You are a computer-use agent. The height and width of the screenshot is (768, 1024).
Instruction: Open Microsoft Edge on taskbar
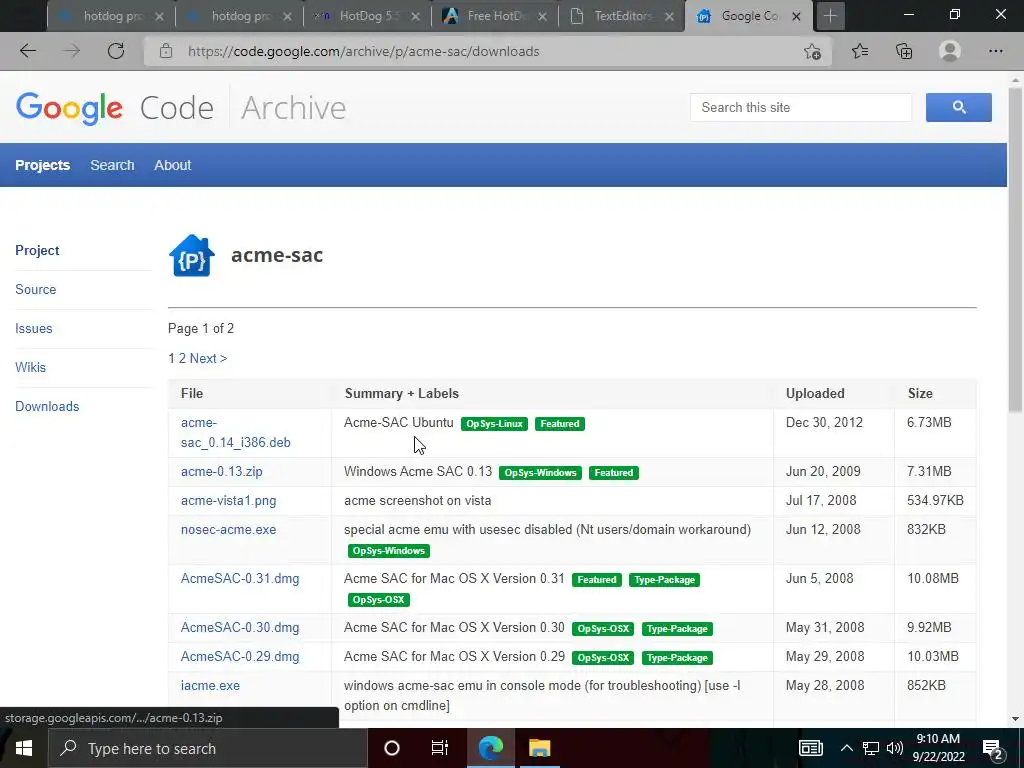click(490, 748)
